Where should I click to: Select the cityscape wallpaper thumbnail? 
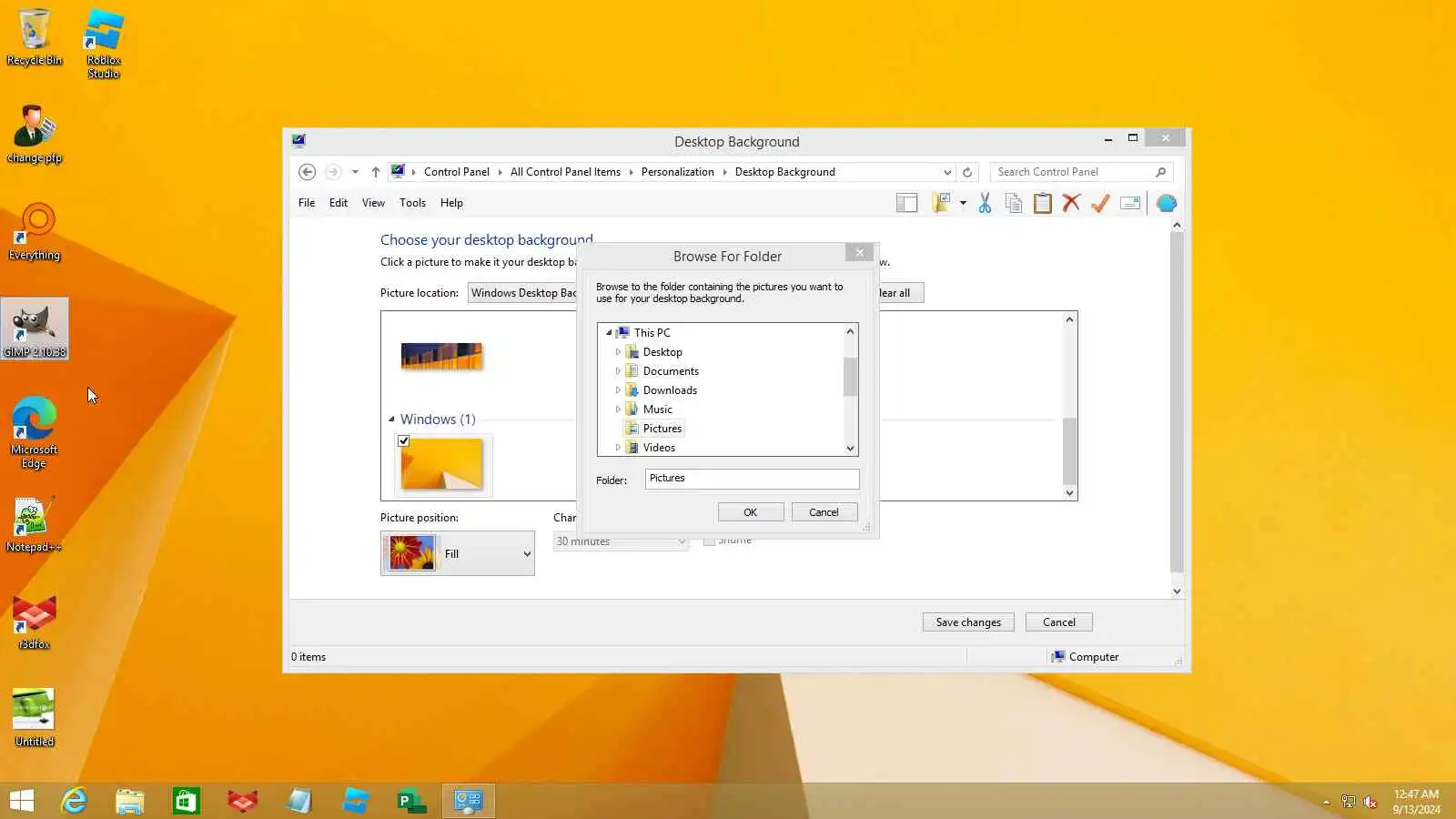click(441, 356)
